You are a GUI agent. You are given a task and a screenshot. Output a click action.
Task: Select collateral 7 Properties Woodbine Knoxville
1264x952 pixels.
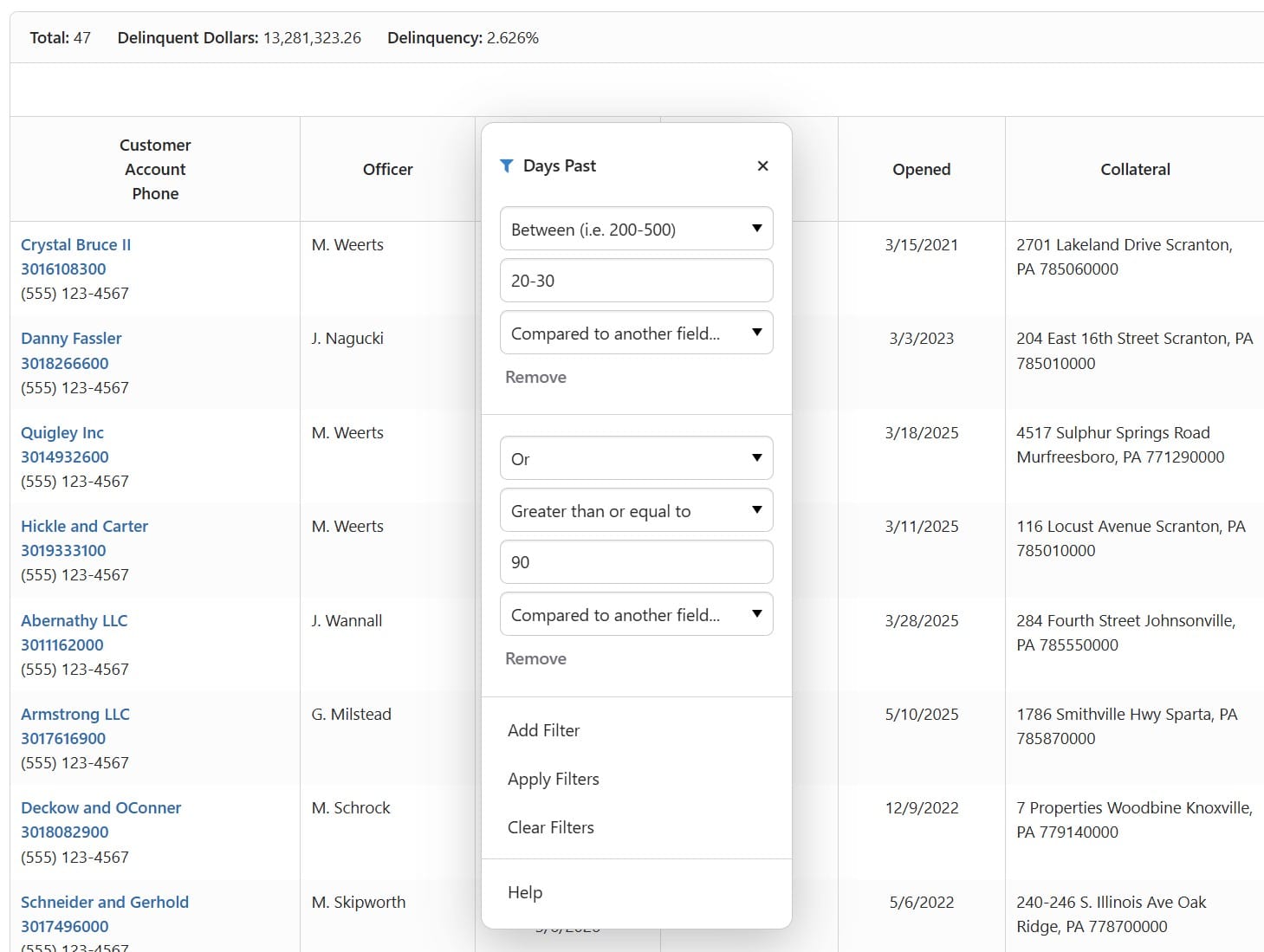coord(1135,819)
